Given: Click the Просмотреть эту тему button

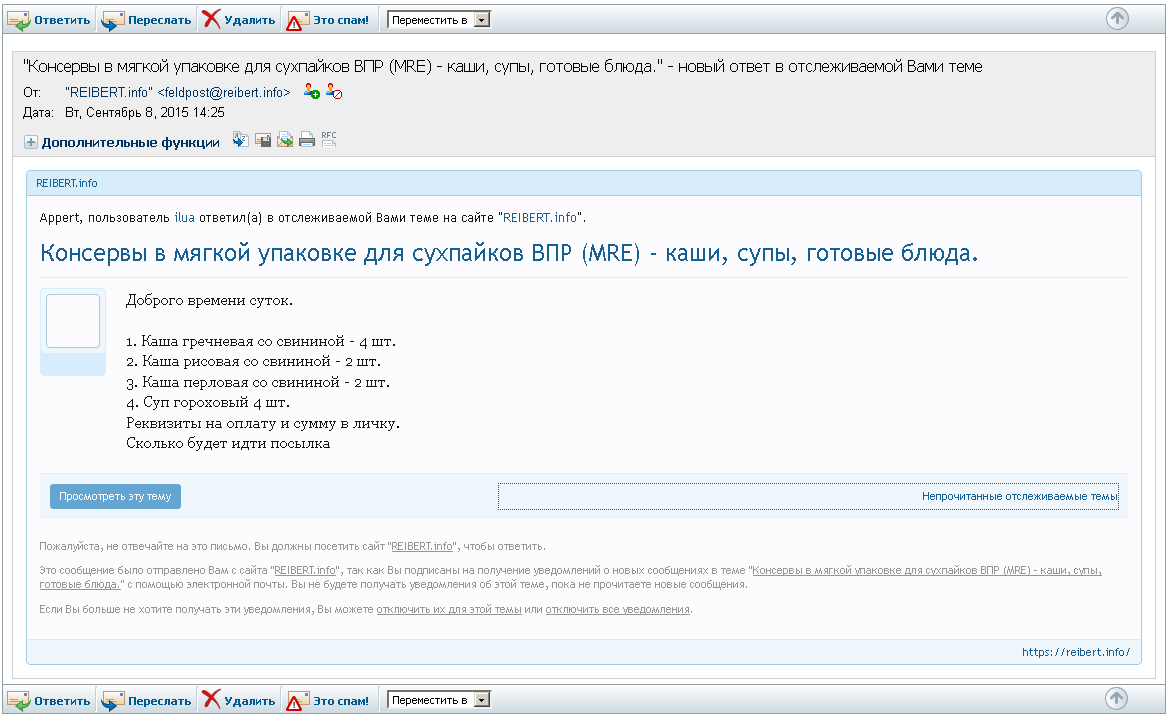Looking at the screenshot, I should (115, 496).
